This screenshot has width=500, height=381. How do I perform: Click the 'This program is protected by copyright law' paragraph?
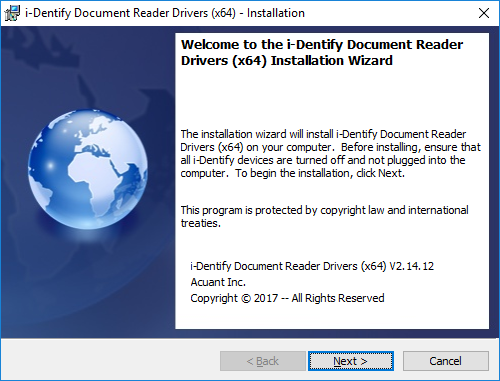point(324,217)
